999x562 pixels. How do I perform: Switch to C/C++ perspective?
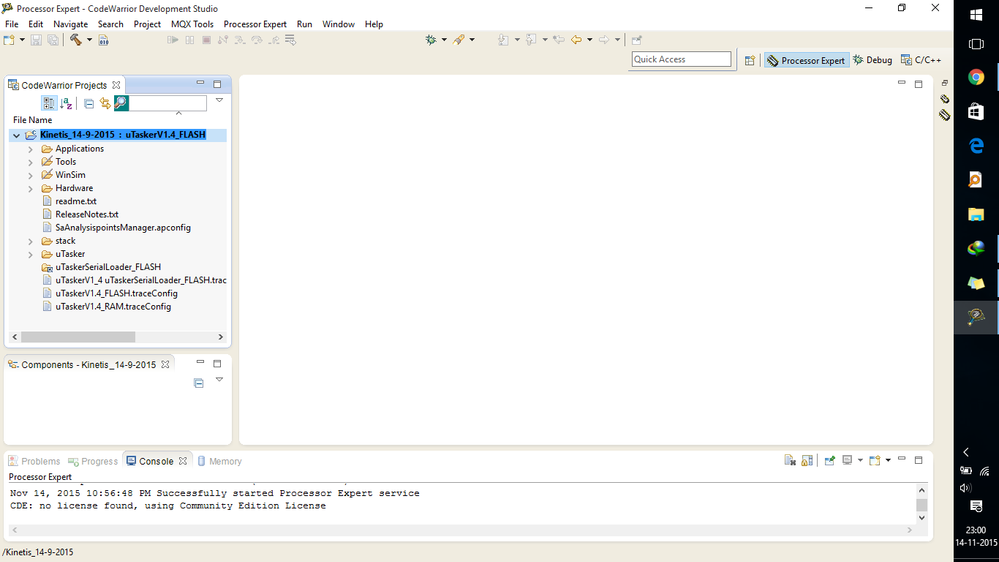tap(921, 60)
